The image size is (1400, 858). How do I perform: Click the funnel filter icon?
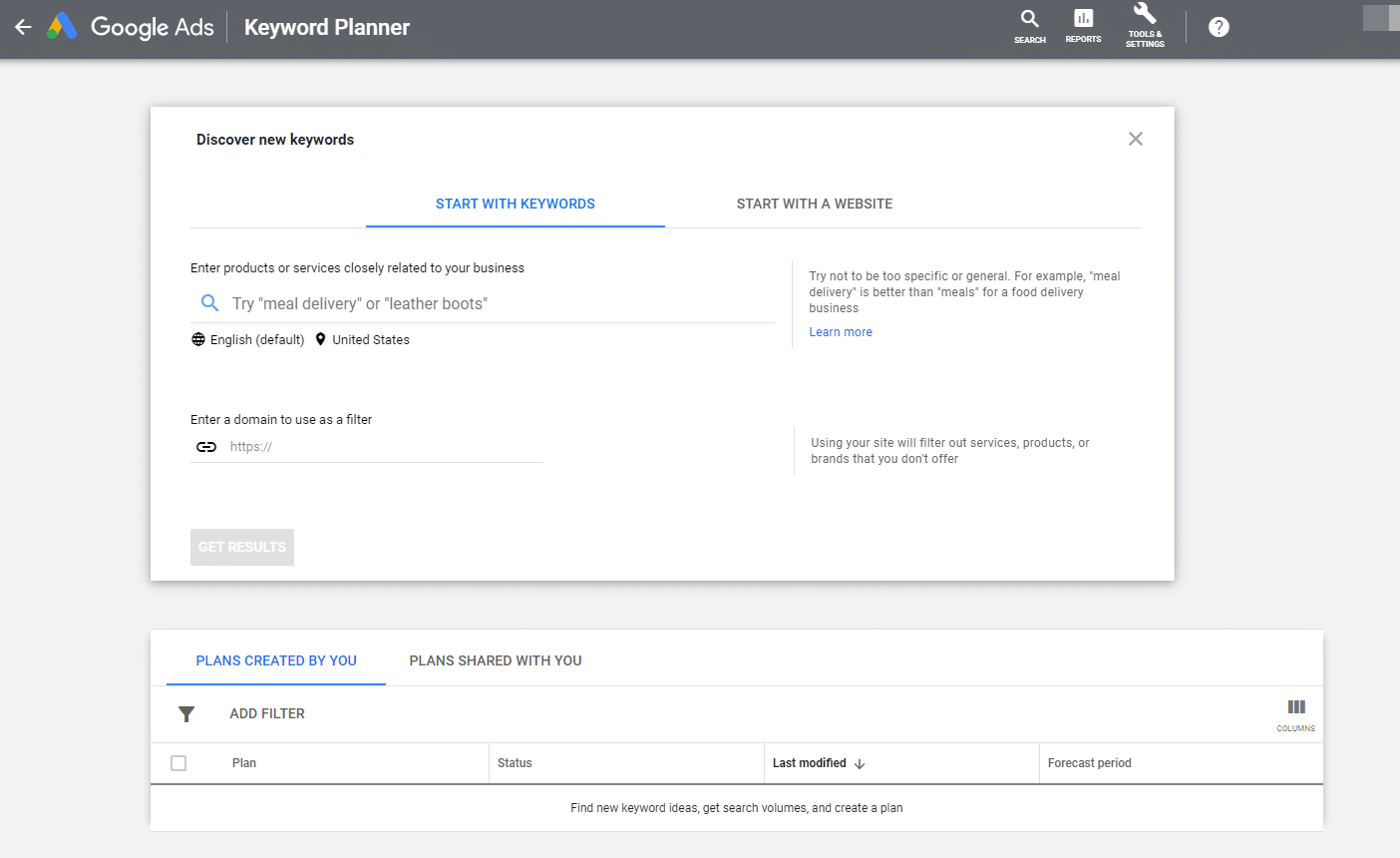pos(186,714)
